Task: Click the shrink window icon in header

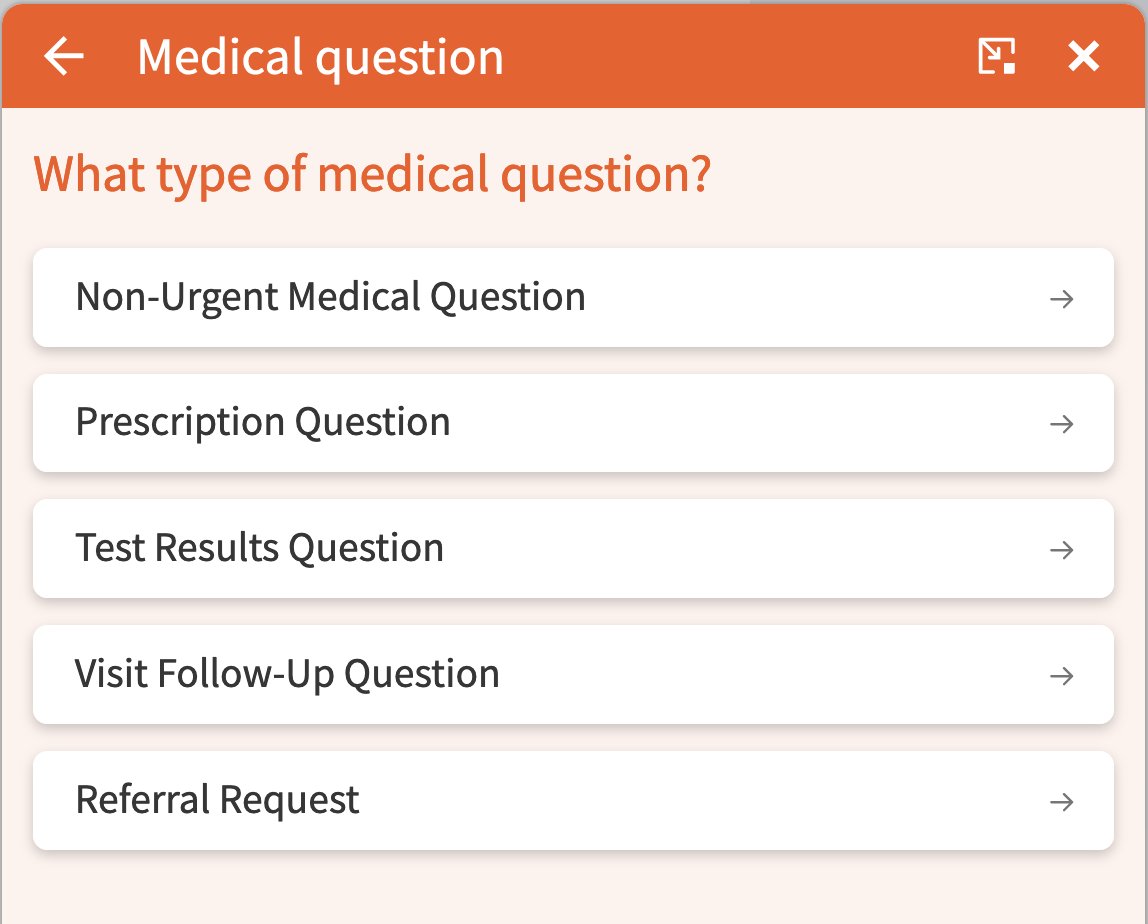Action: [996, 56]
